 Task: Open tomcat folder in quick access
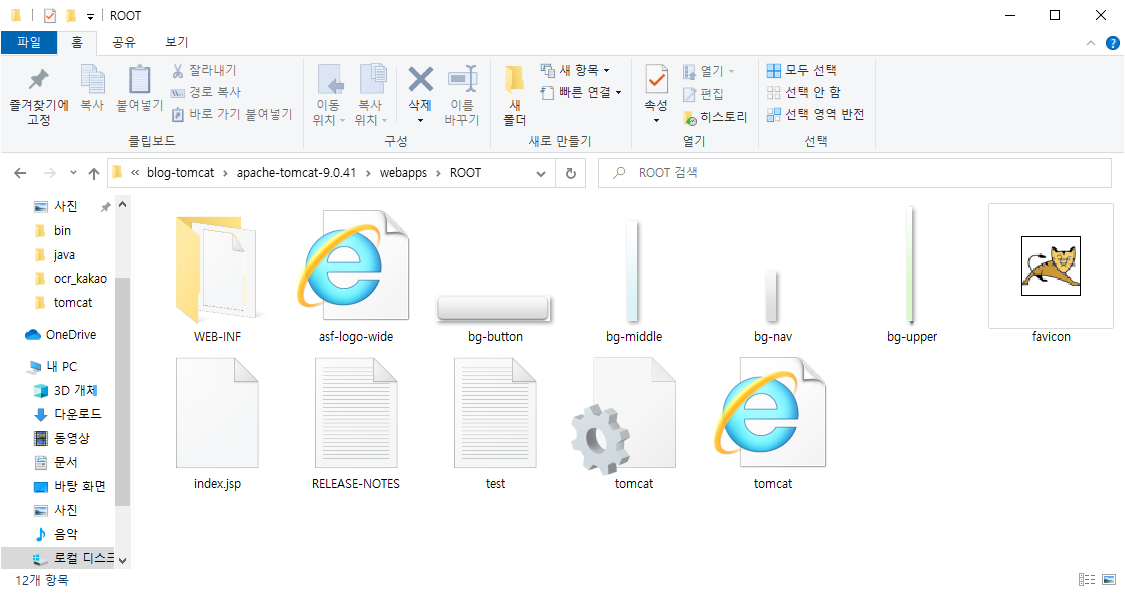click(x=65, y=303)
